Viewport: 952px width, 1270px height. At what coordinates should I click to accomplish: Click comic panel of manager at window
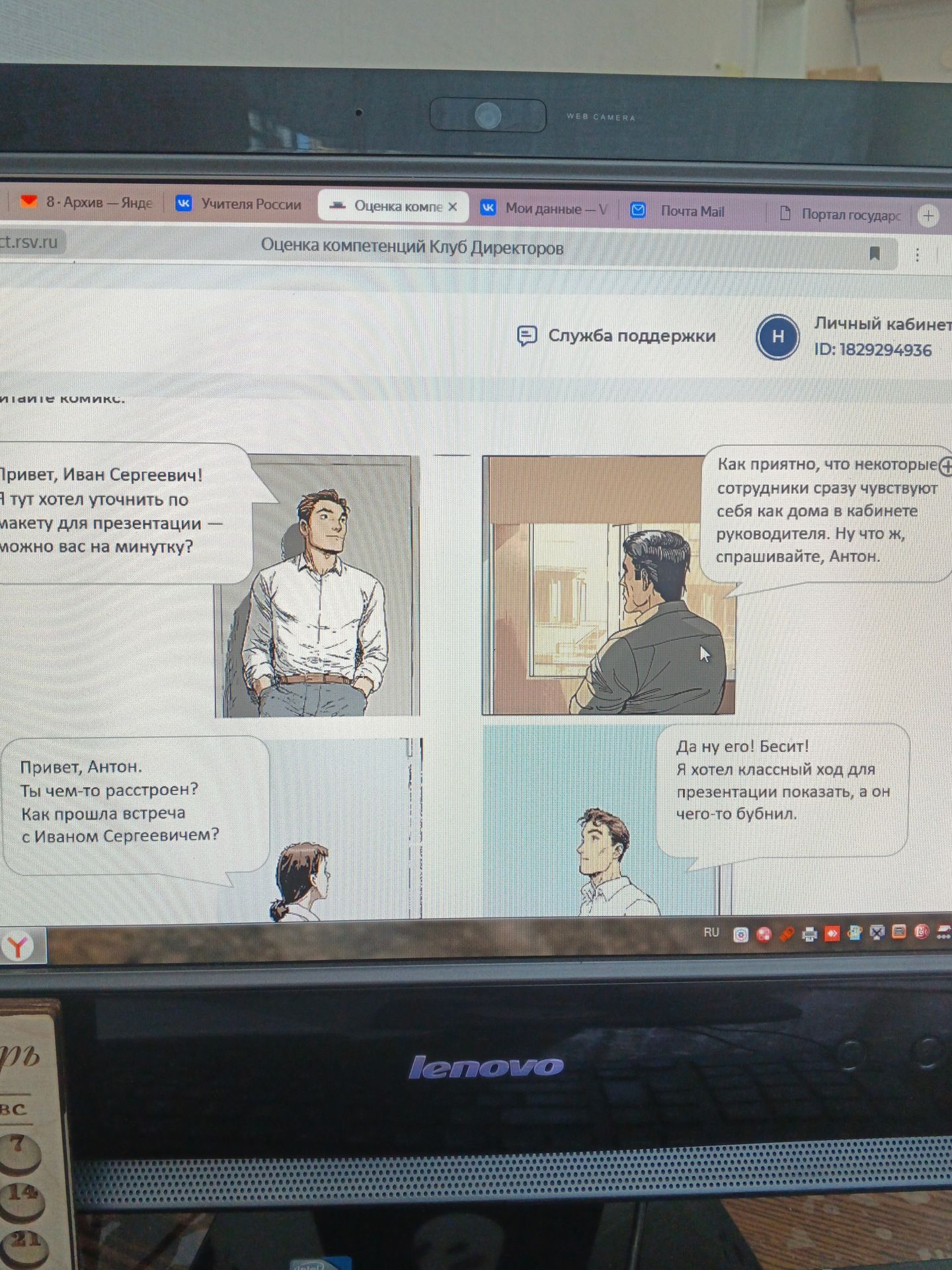pyautogui.click(x=608, y=586)
